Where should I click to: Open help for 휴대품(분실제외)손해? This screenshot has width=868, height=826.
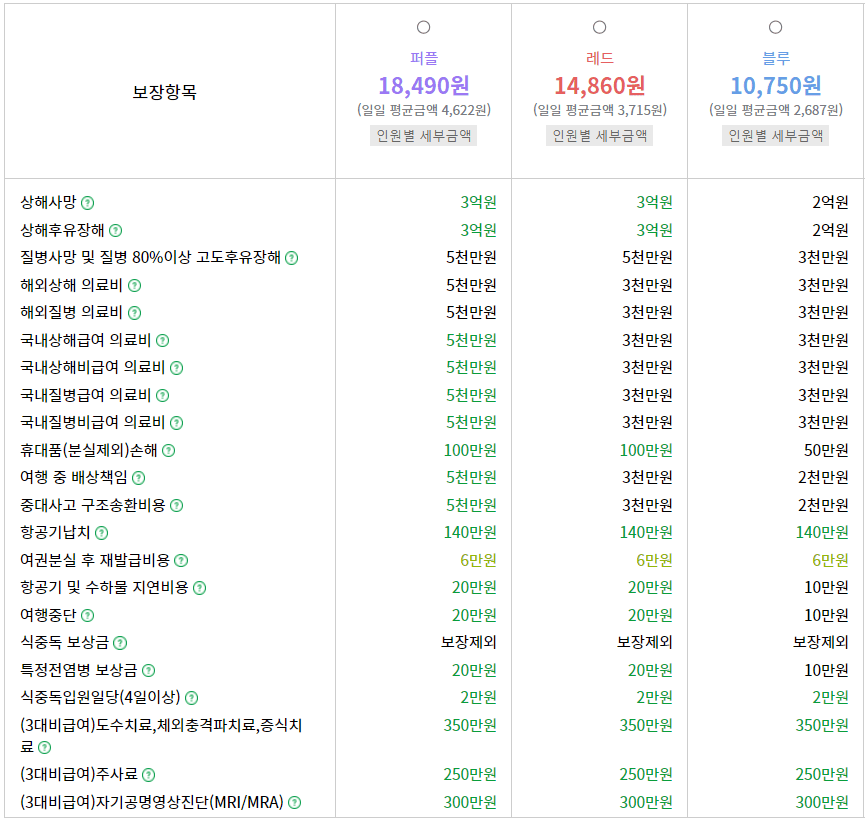click(x=168, y=451)
